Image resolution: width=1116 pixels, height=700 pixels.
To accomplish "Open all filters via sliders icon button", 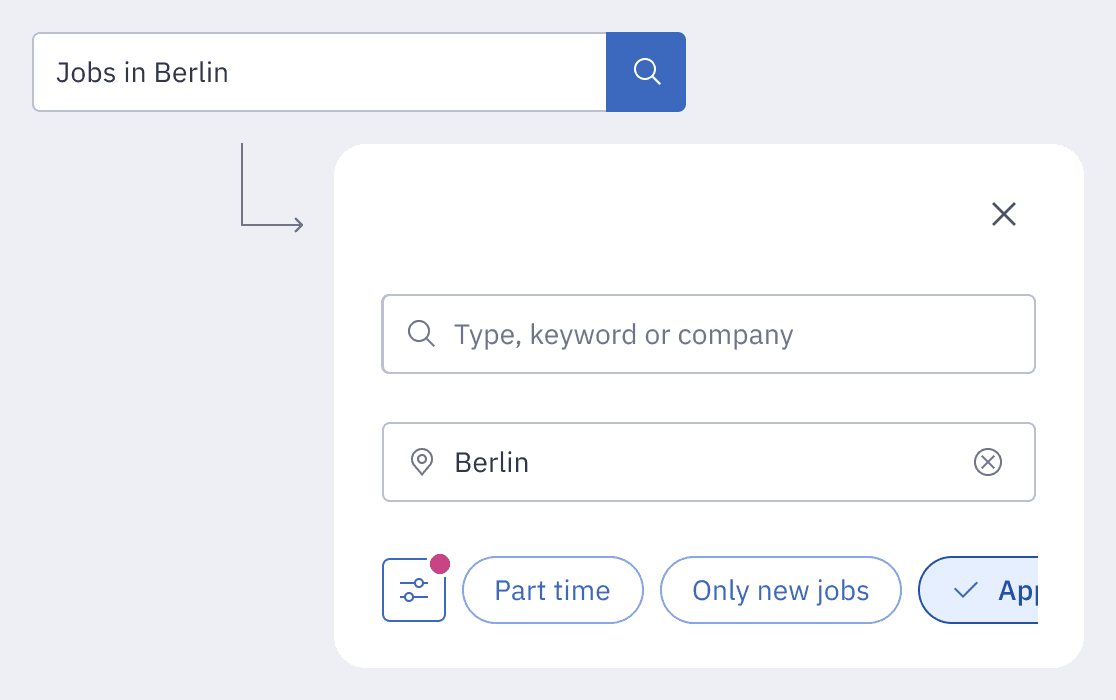I will (x=413, y=590).
